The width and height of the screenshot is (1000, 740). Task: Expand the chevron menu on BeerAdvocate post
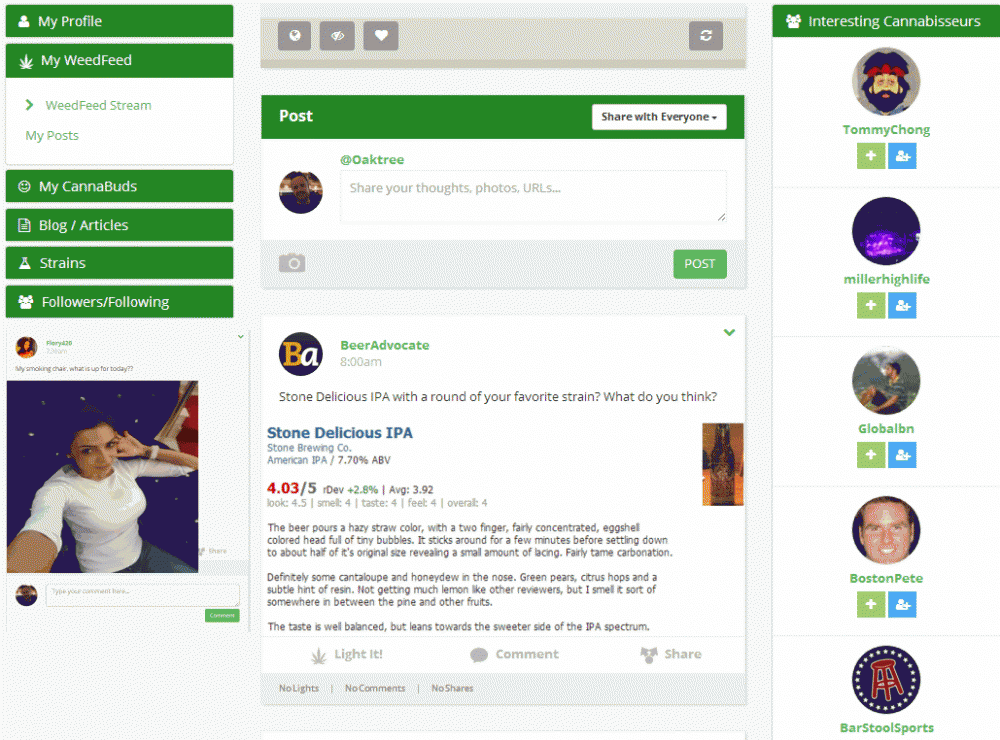(x=730, y=332)
